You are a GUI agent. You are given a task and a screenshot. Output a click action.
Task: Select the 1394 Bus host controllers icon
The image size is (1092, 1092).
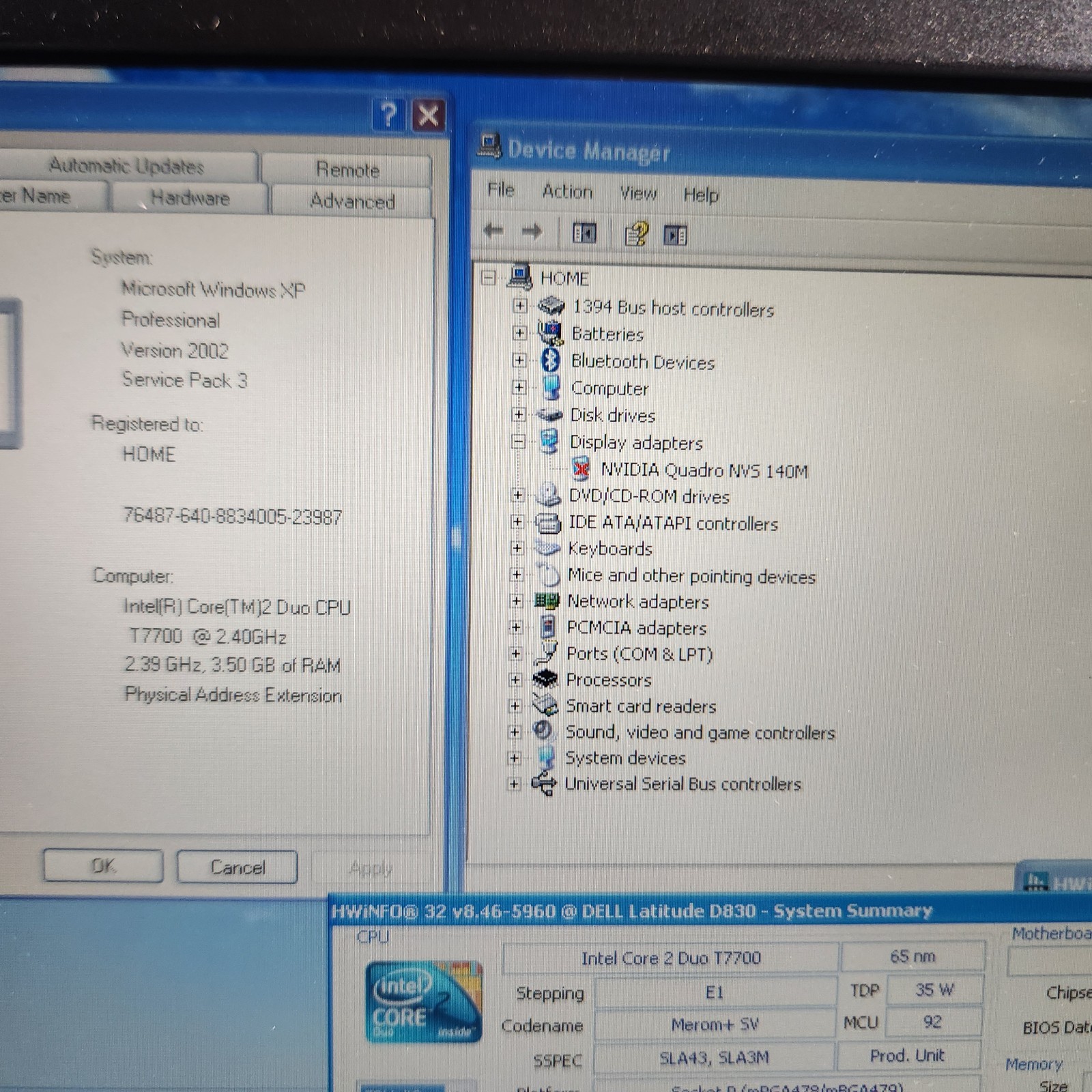[551, 306]
